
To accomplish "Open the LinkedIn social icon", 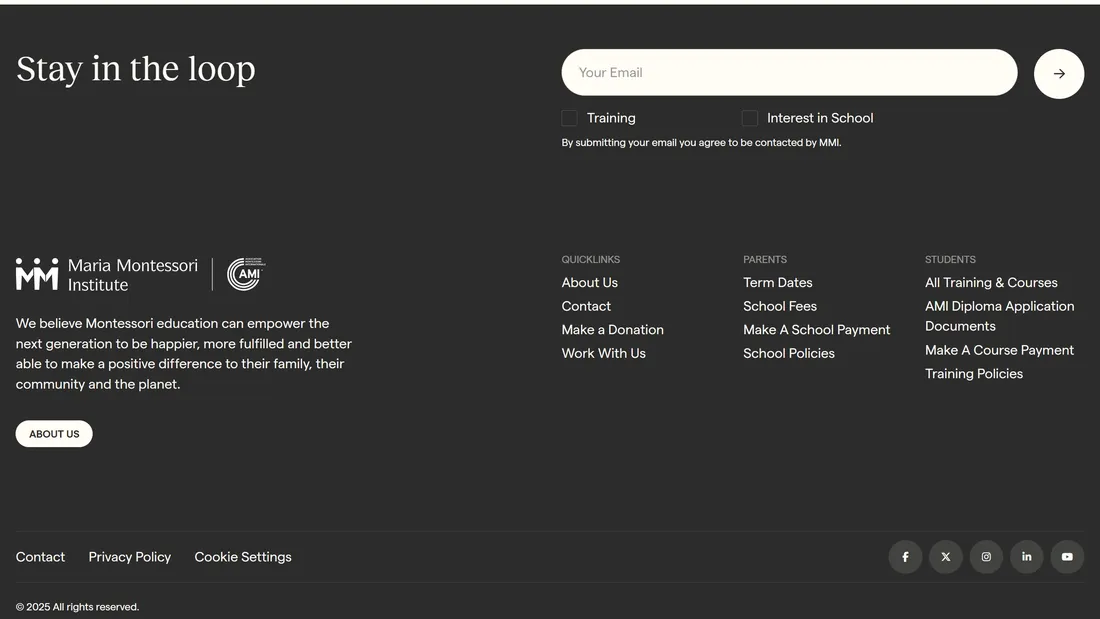I will (x=1026, y=557).
